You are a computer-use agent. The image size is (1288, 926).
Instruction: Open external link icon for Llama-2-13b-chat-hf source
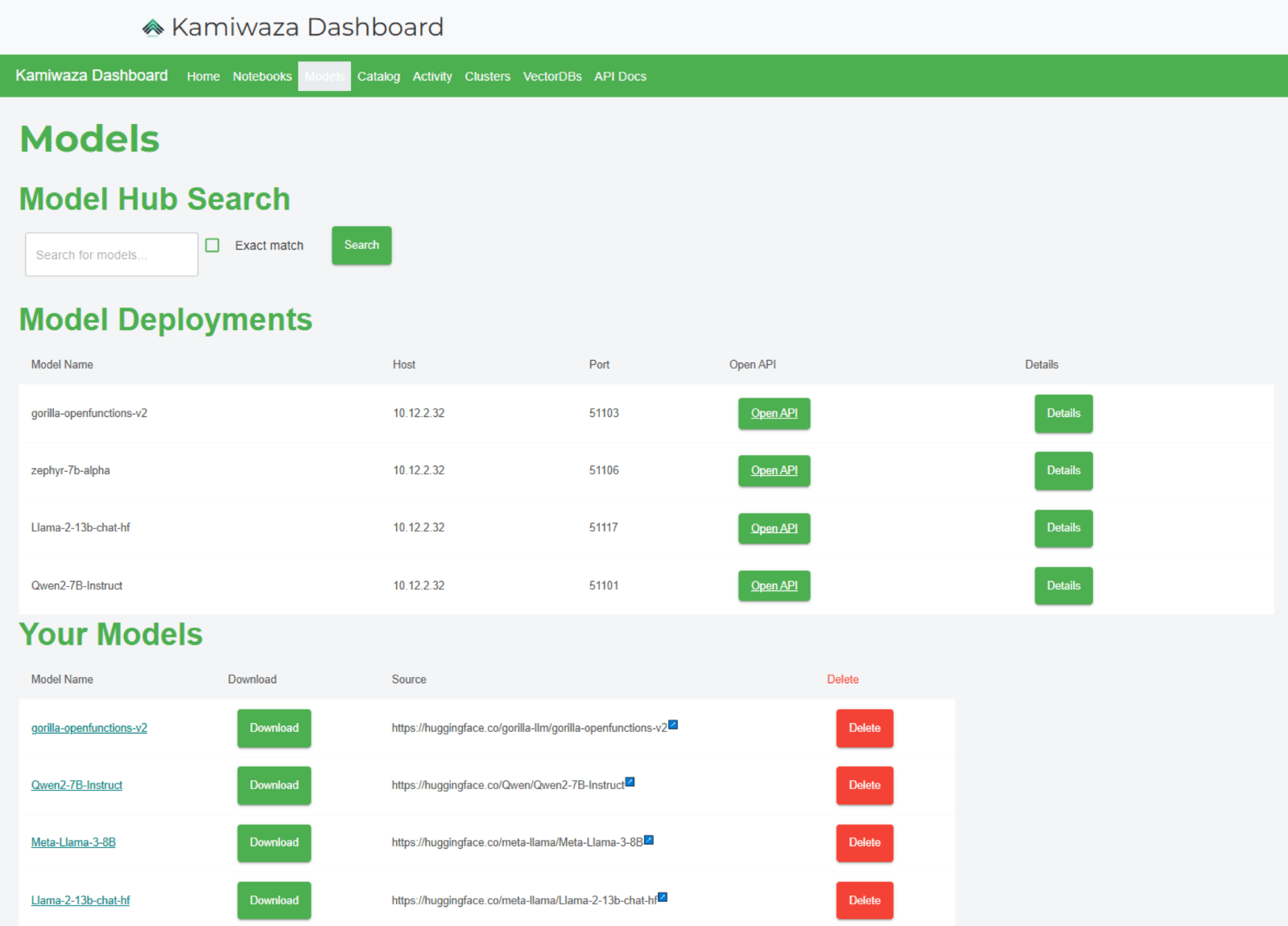[x=663, y=897]
